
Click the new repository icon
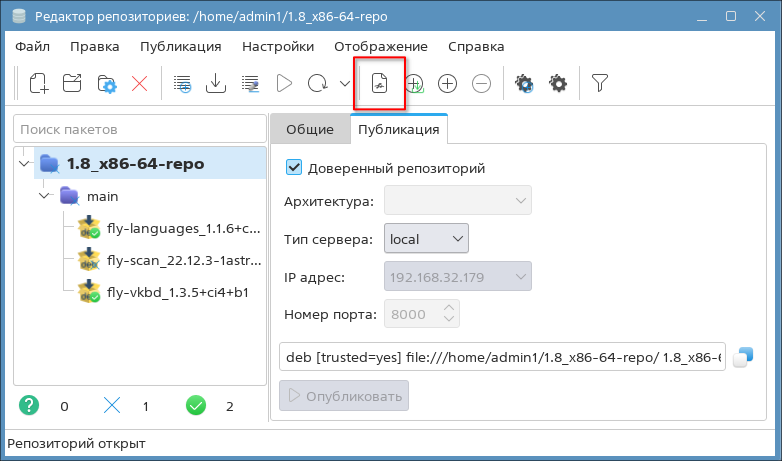38,84
